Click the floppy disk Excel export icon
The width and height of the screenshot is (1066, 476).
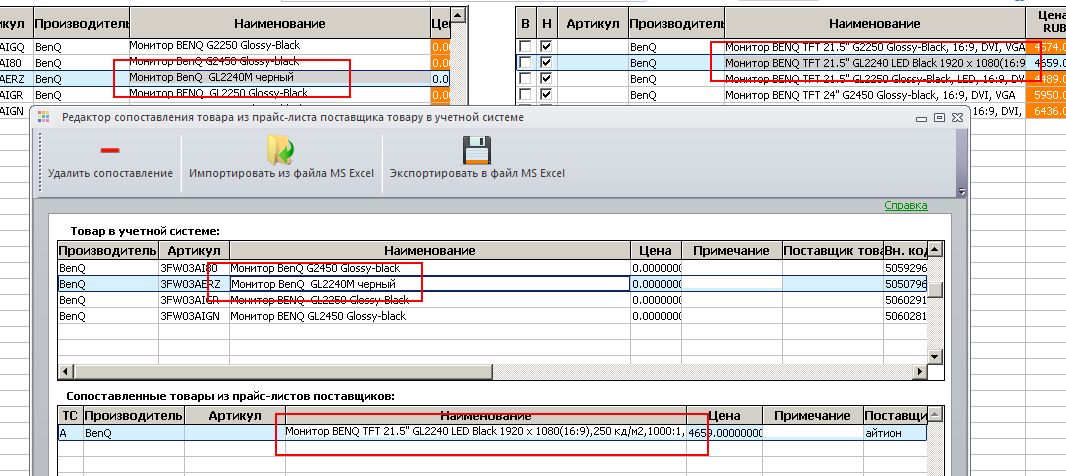click(477, 150)
